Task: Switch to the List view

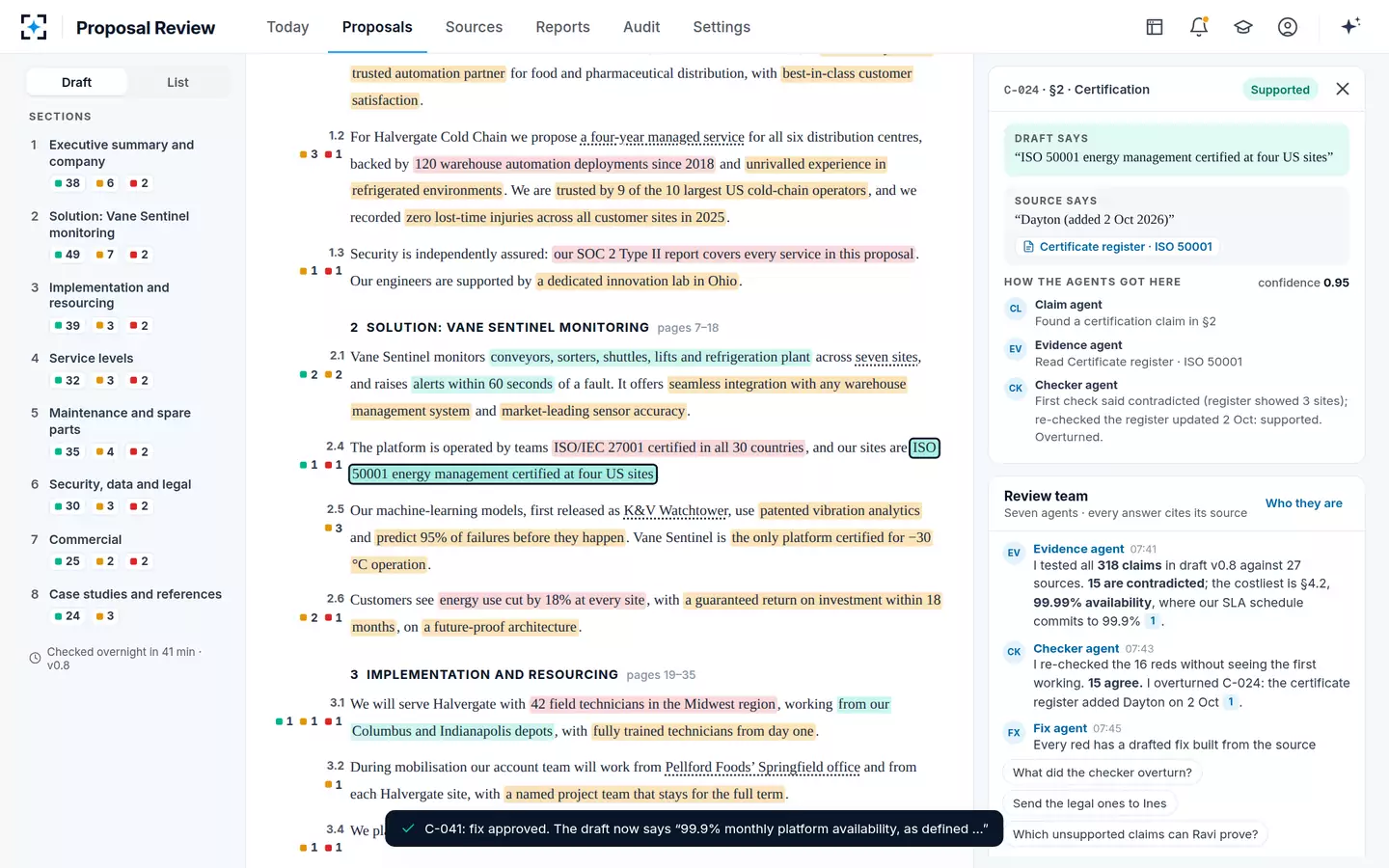Action: coord(177,82)
